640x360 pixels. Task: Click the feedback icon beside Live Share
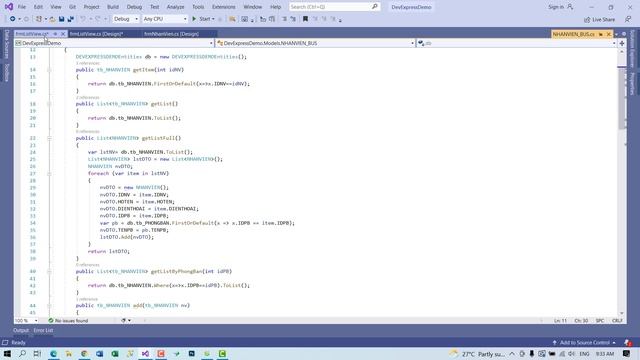click(x=628, y=19)
